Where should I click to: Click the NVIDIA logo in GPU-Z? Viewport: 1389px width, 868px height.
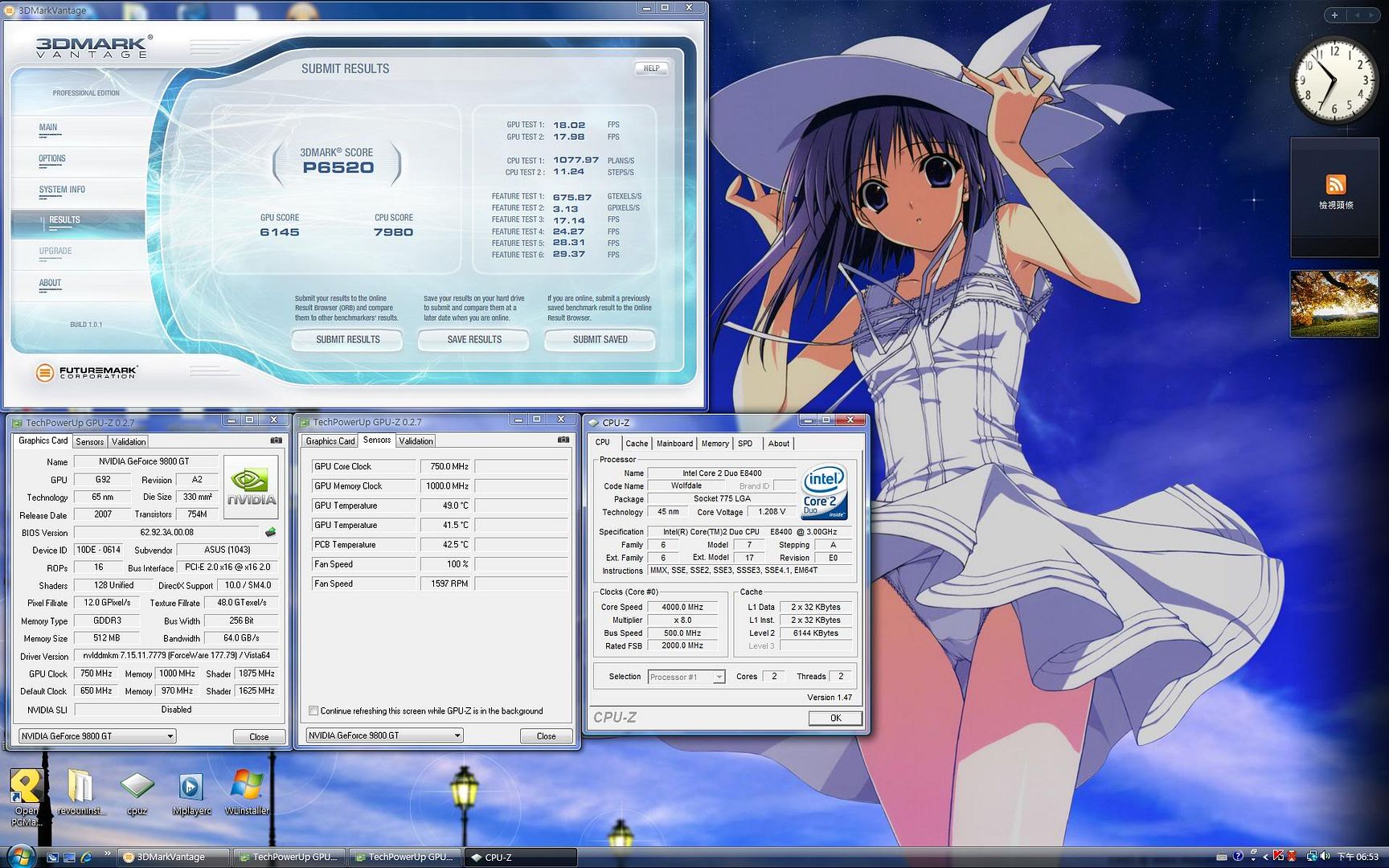[251, 487]
